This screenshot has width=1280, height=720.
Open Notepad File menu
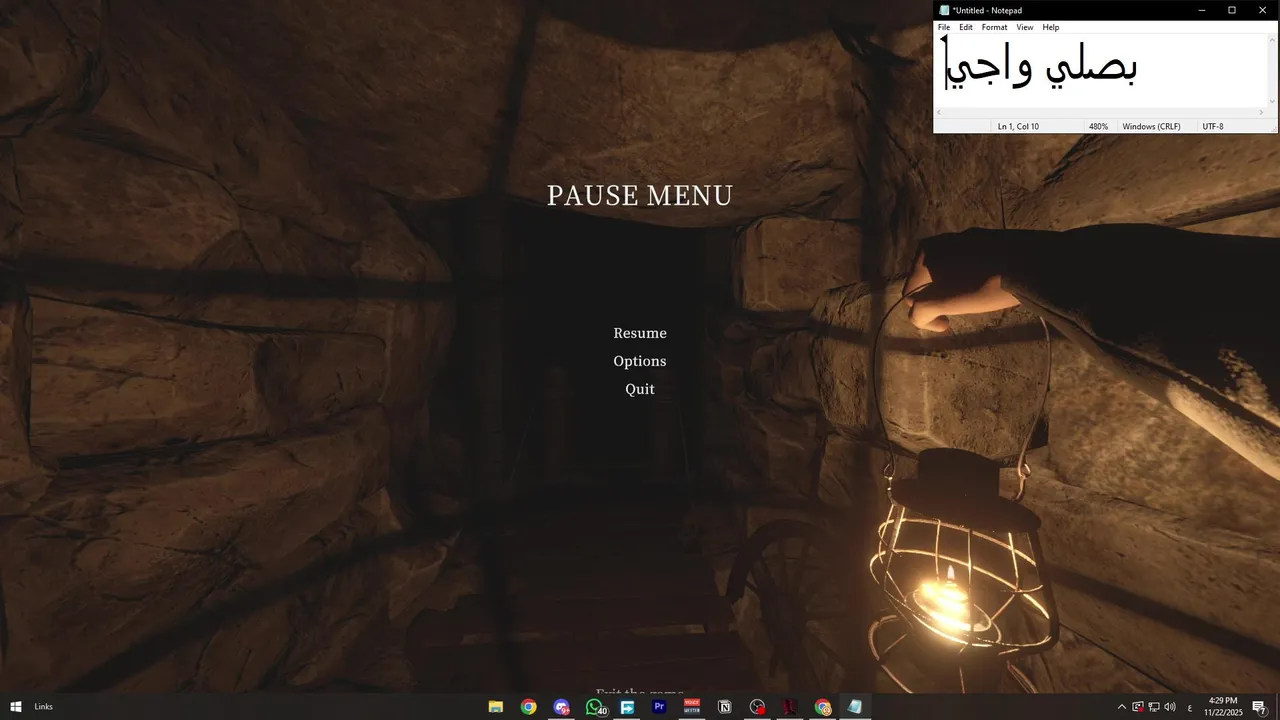944,27
